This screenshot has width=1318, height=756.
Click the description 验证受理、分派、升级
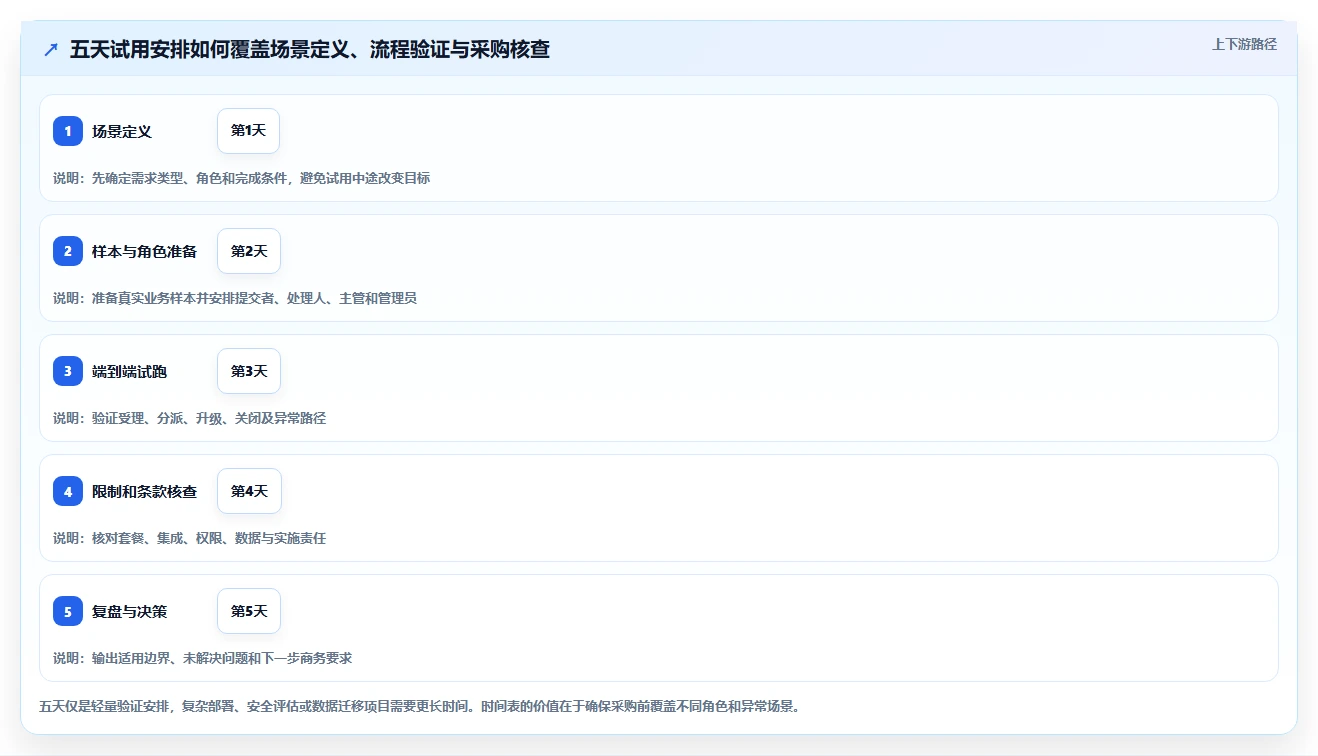click(189, 418)
